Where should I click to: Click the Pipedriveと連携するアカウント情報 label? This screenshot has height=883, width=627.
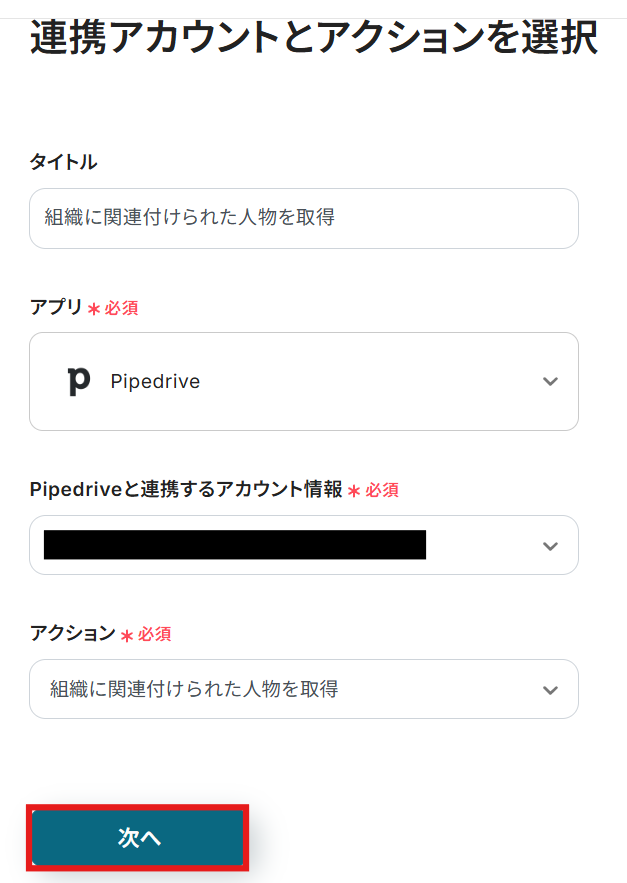(185, 490)
